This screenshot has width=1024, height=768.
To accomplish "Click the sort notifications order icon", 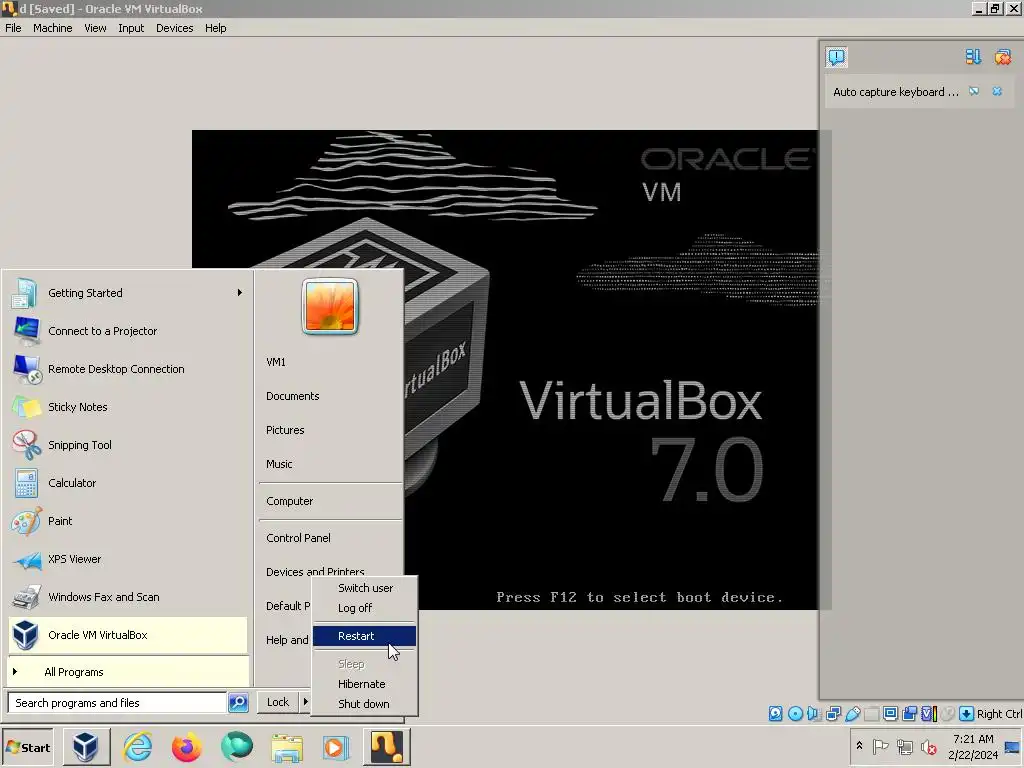I will (x=973, y=57).
